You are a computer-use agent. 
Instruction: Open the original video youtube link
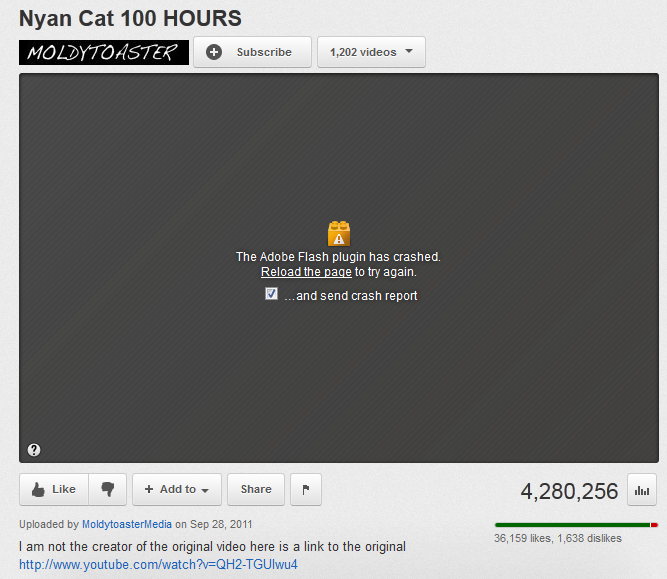point(158,565)
